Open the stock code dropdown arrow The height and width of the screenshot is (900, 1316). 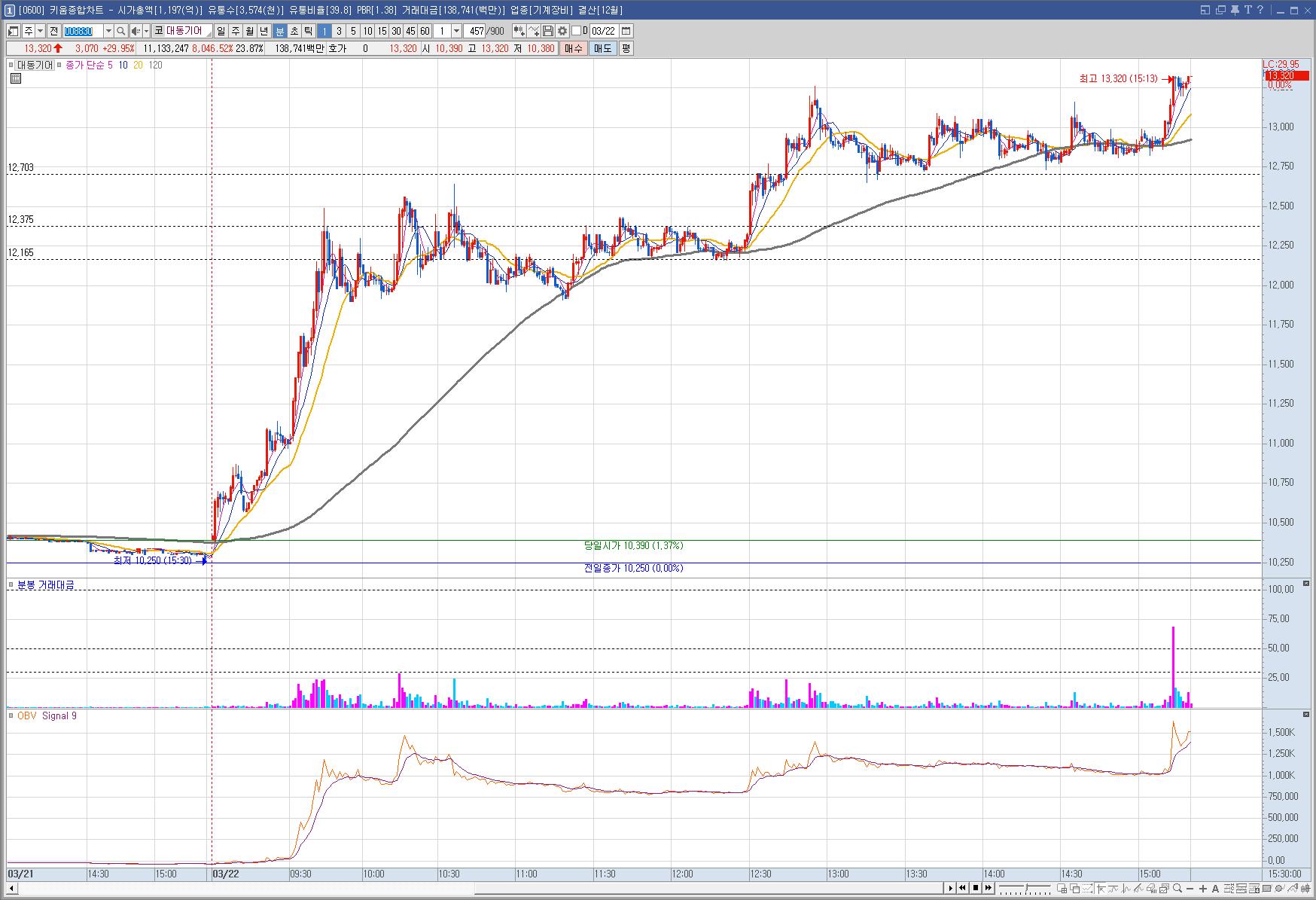[108, 31]
